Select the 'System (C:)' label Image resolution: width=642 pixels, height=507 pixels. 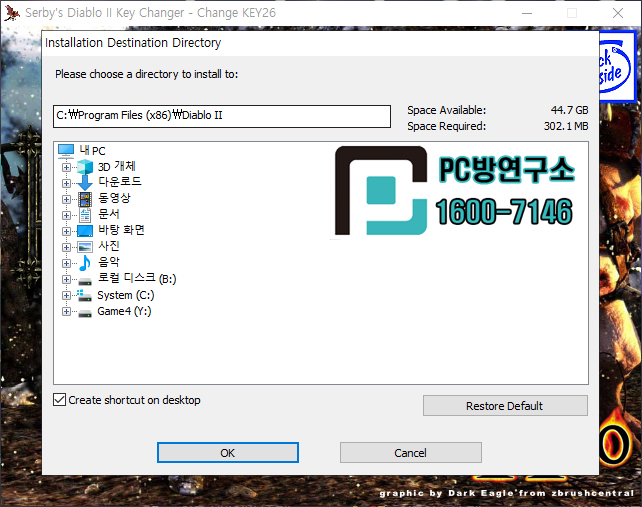(126, 295)
